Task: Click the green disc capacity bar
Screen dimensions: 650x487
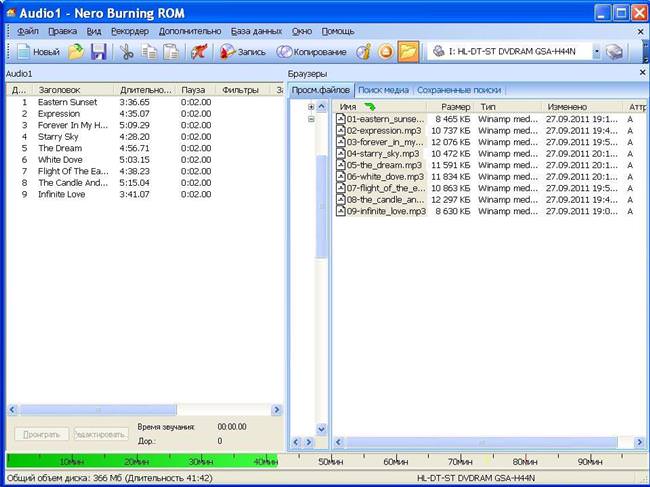Action: 142,461
